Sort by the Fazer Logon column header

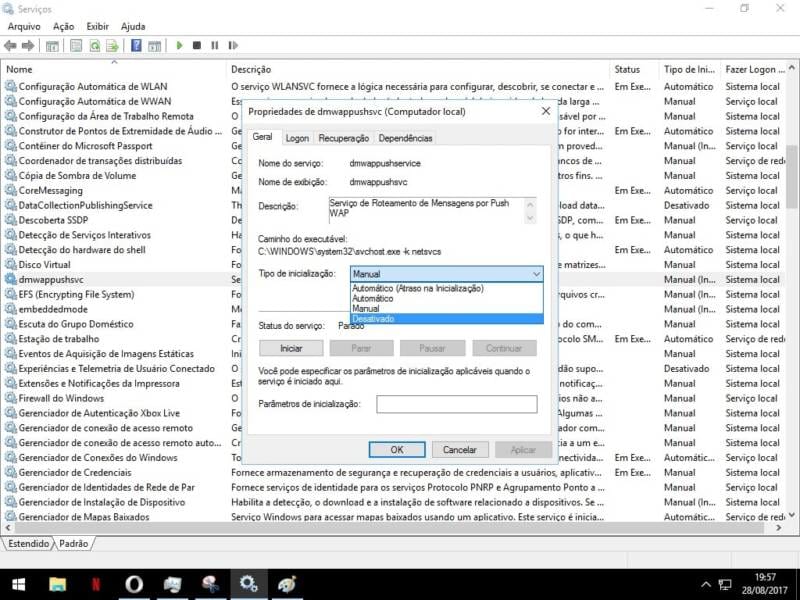pyautogui.click(x=753, y=69)
